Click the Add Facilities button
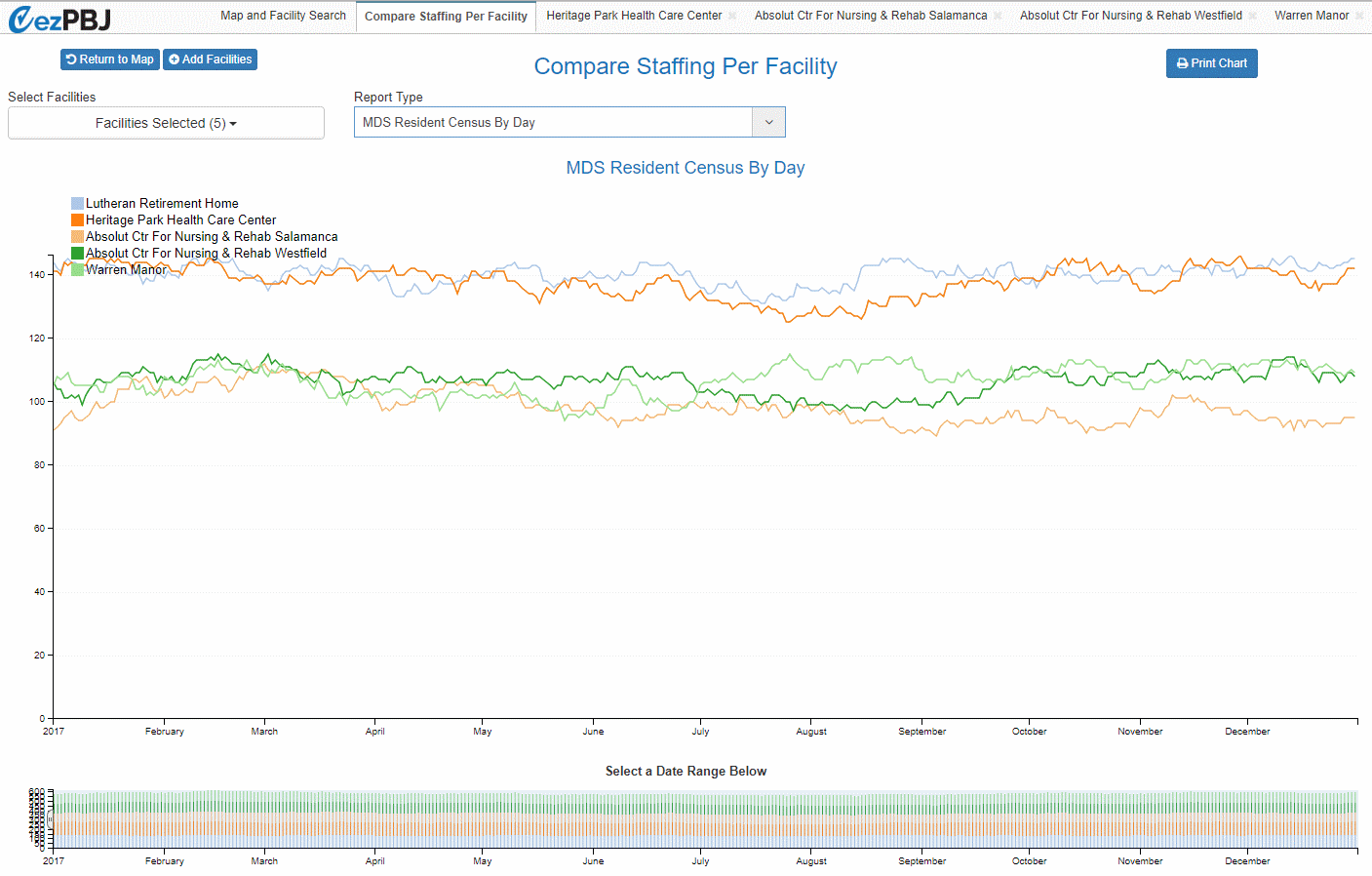The image size is (1372, 876). pyautogui.click(x=210, y=60)
